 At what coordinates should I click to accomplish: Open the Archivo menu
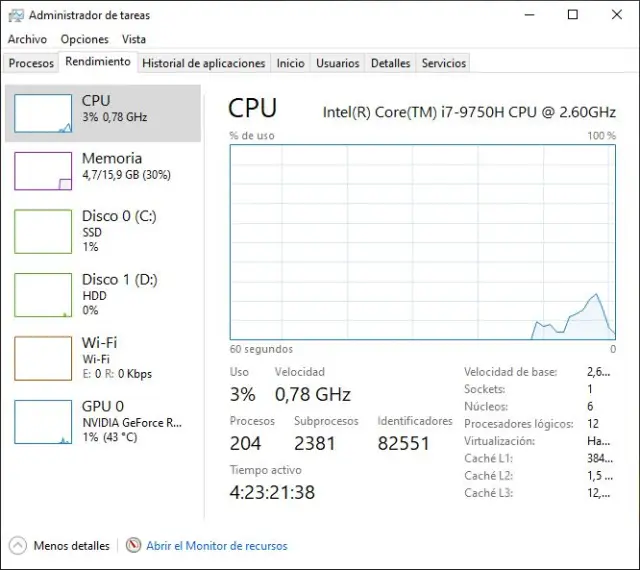27,39
